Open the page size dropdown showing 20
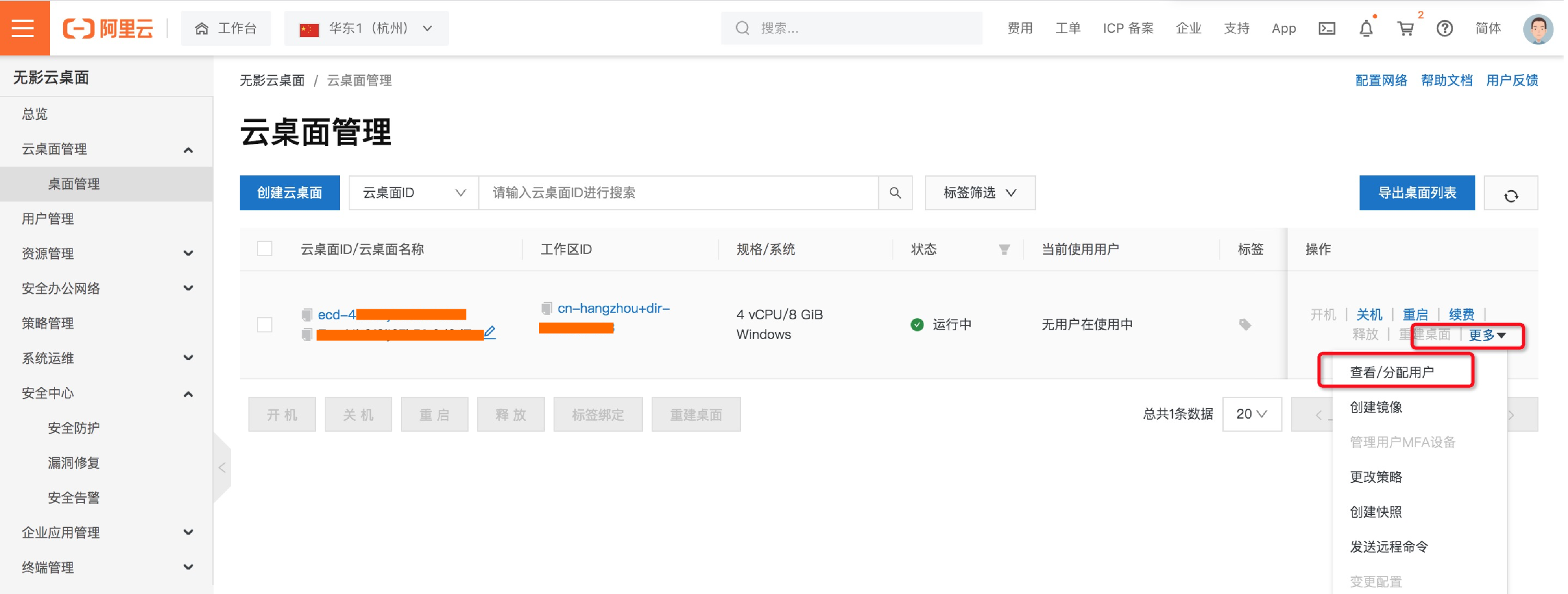The width and height of the screenshot is (1568, 594). click(1251, 414)
